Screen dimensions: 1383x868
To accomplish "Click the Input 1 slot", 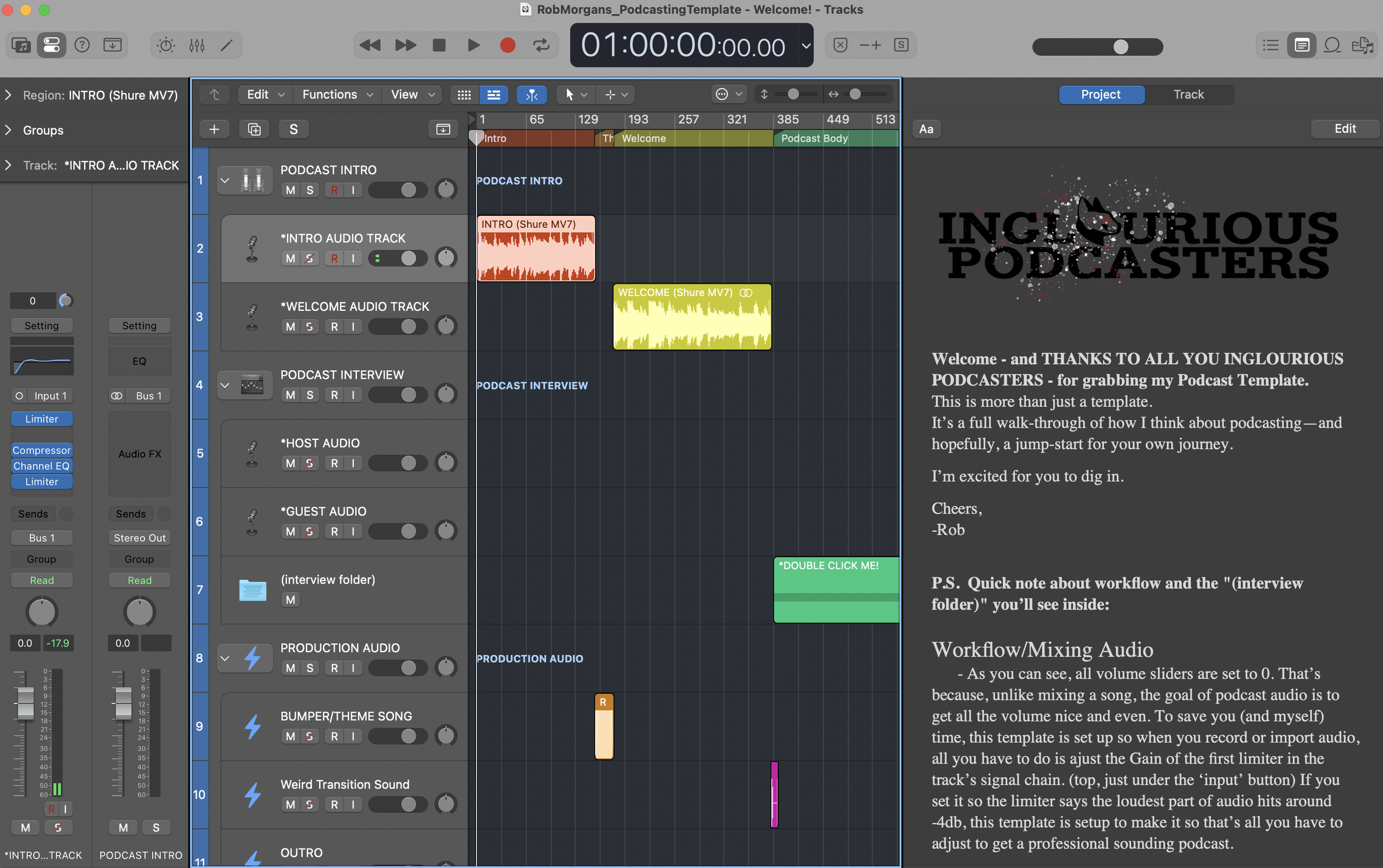I will (50, 396).
